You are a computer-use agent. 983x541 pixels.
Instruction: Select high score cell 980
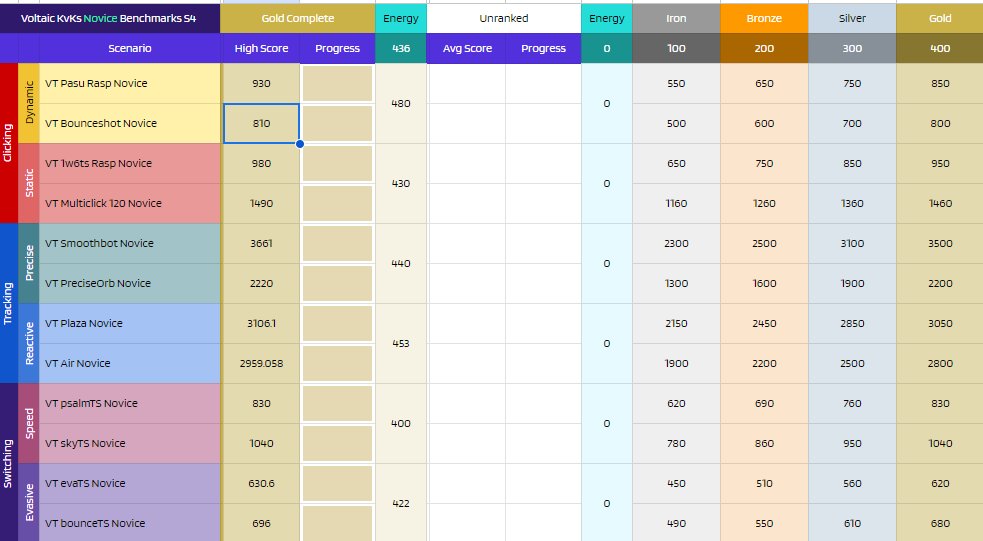pos(261,164)
